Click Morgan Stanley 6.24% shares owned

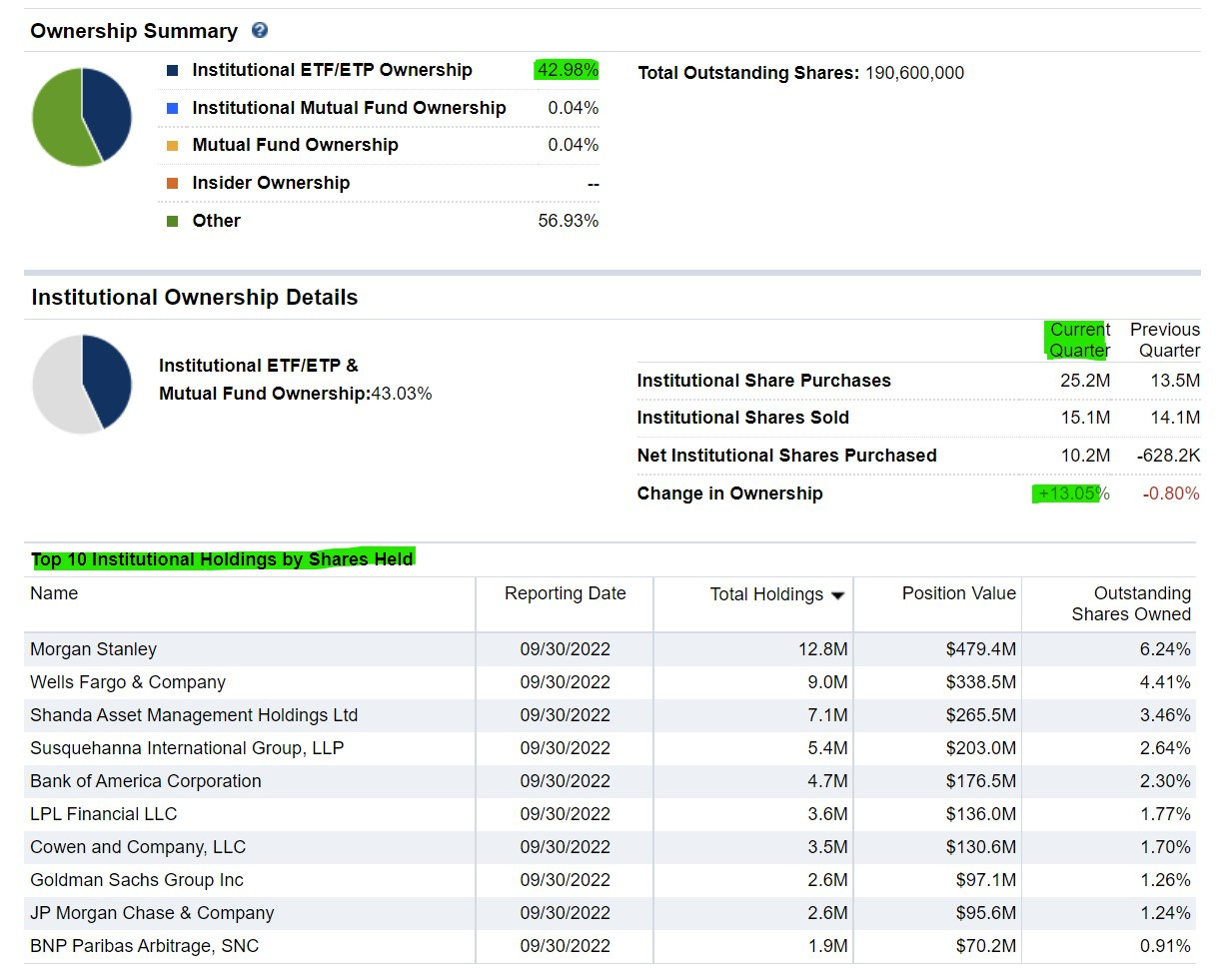[1165, 649]
